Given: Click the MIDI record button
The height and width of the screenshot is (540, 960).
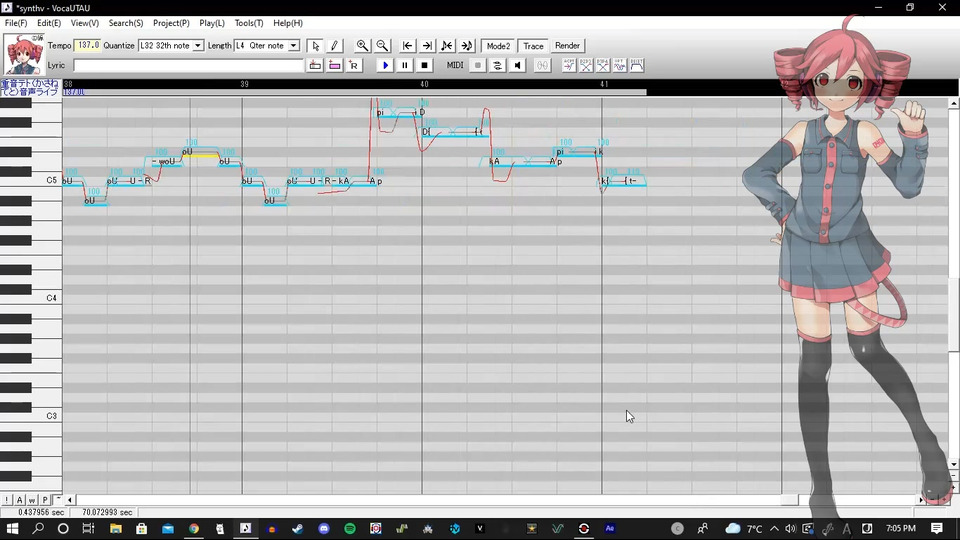Looking at the screenshot, I should pos(478,66).
